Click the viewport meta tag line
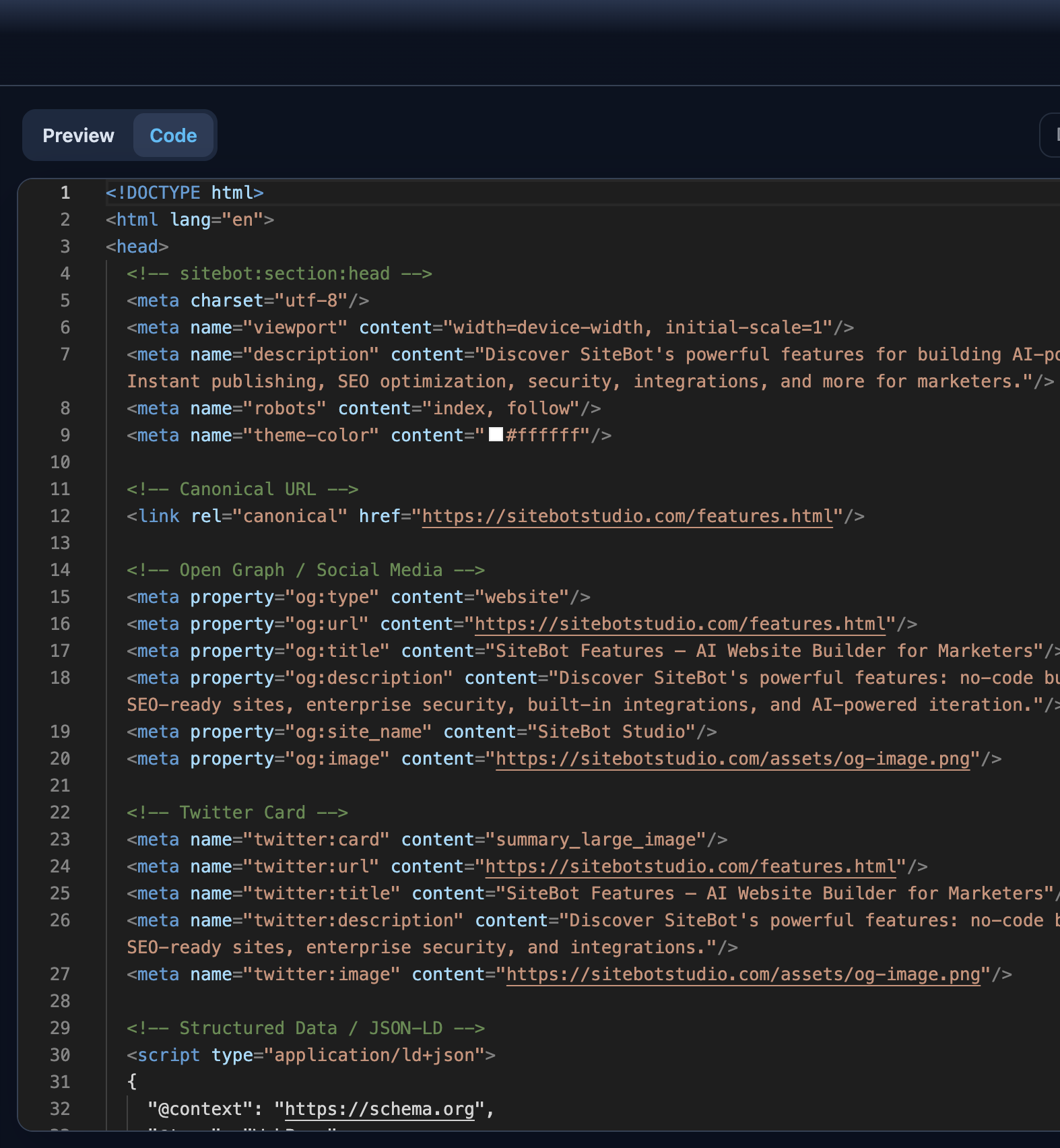The width and height of the screenshot is (1060, 1148). pos(490,327)
